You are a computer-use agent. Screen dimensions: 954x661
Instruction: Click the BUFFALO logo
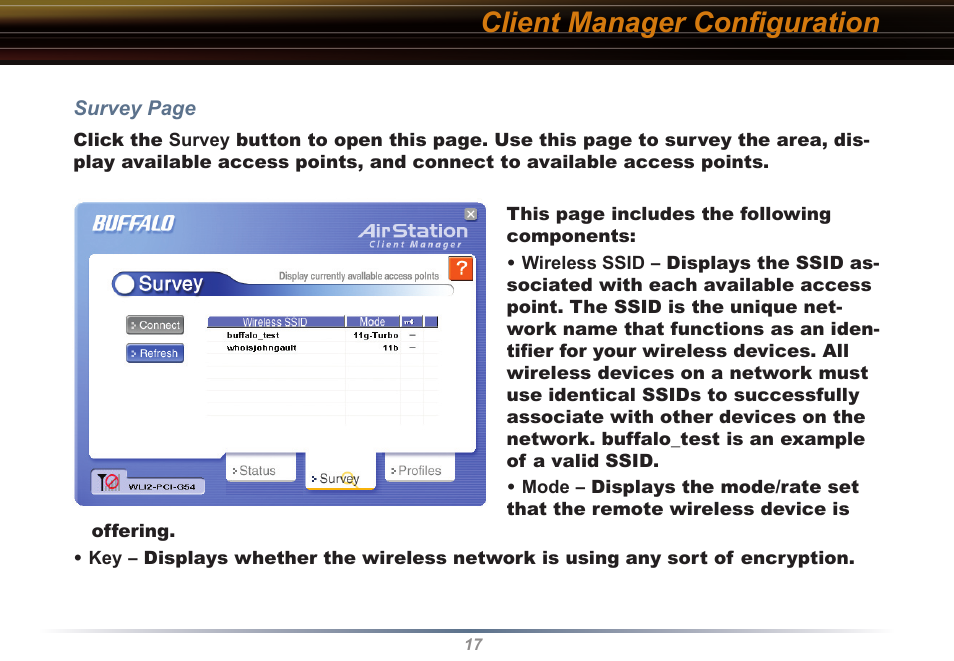pyautogui.click(x=133, y=223)
